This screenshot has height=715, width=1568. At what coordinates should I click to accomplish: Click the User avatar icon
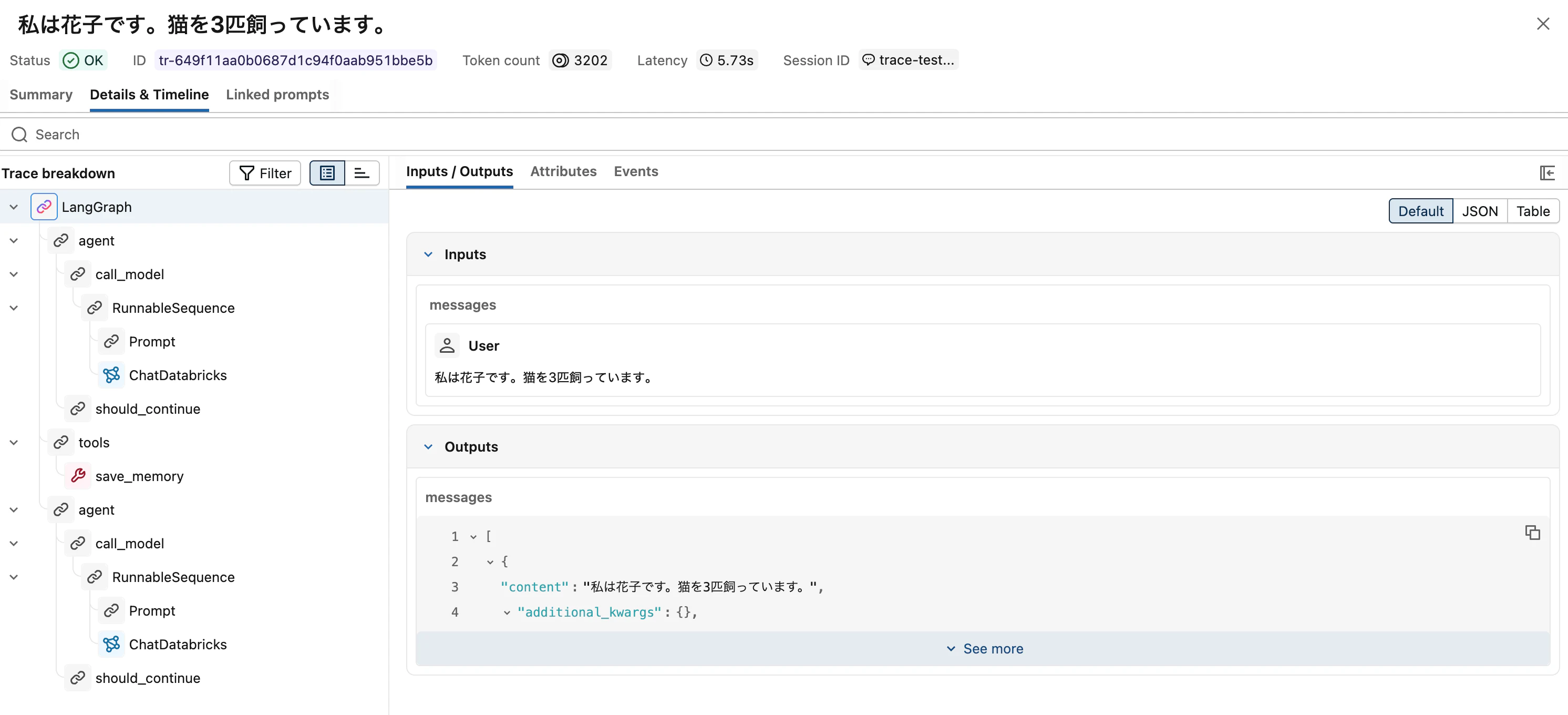447,346
